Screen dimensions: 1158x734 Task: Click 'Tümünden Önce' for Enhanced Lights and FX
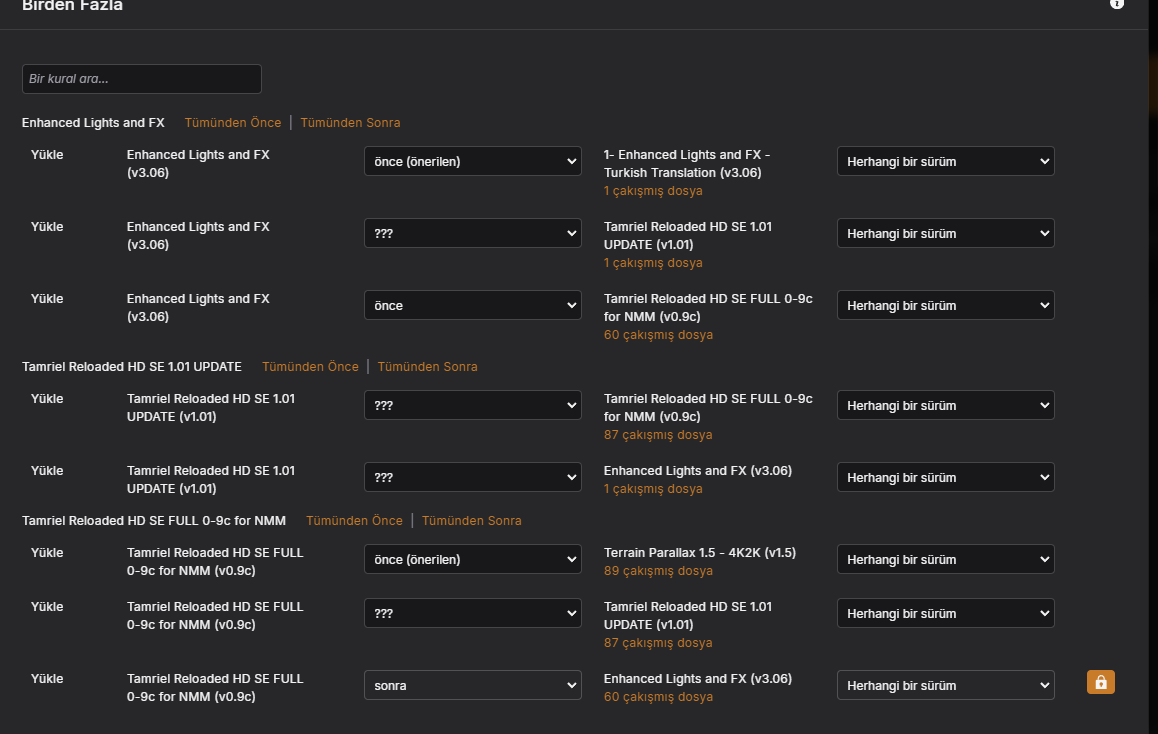pyautogui.click(x=233, y=123)
